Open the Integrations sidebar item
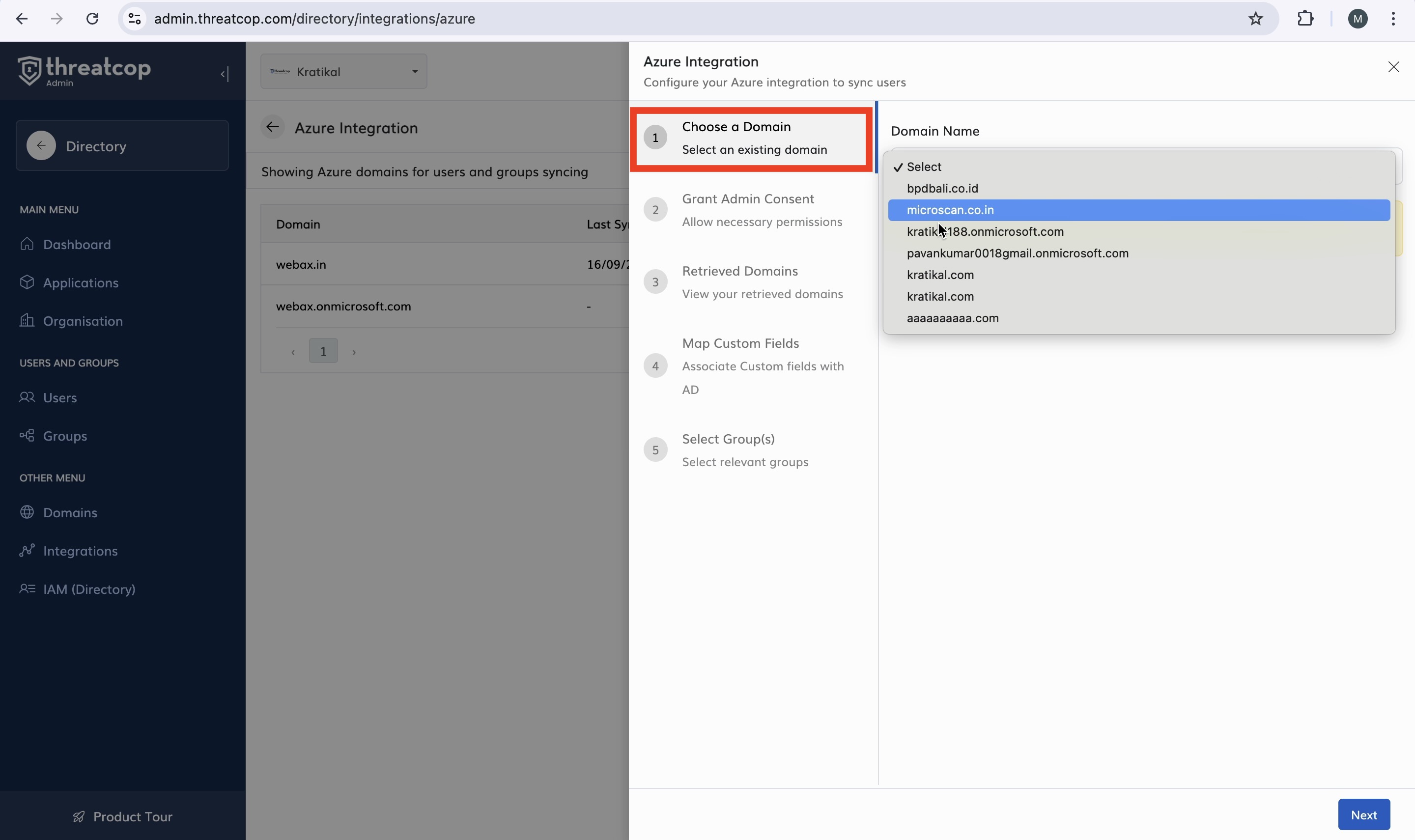 pyautogui.click(x=80, y=551)
